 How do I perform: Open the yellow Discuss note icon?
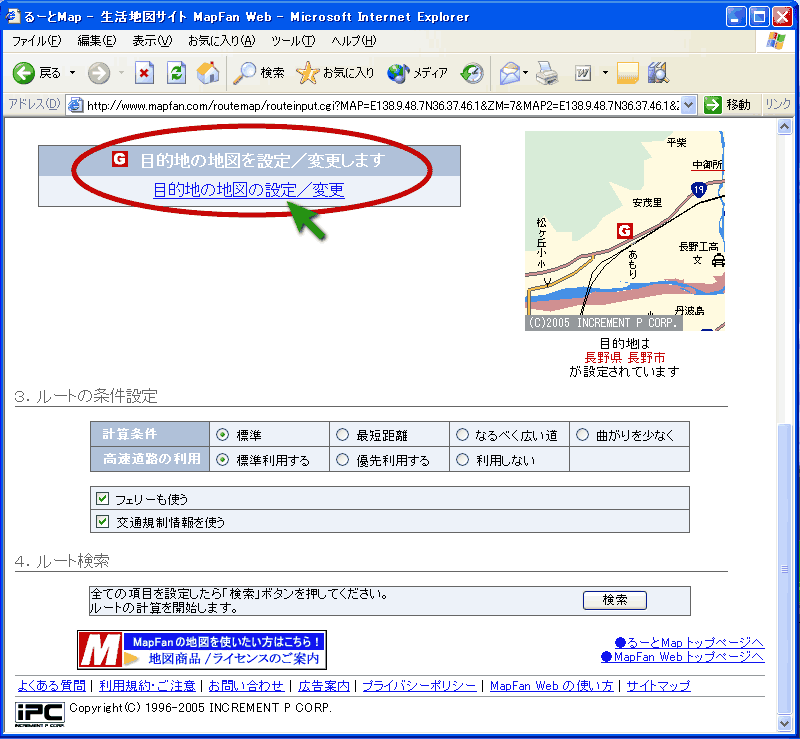click(x=628, y=73)
